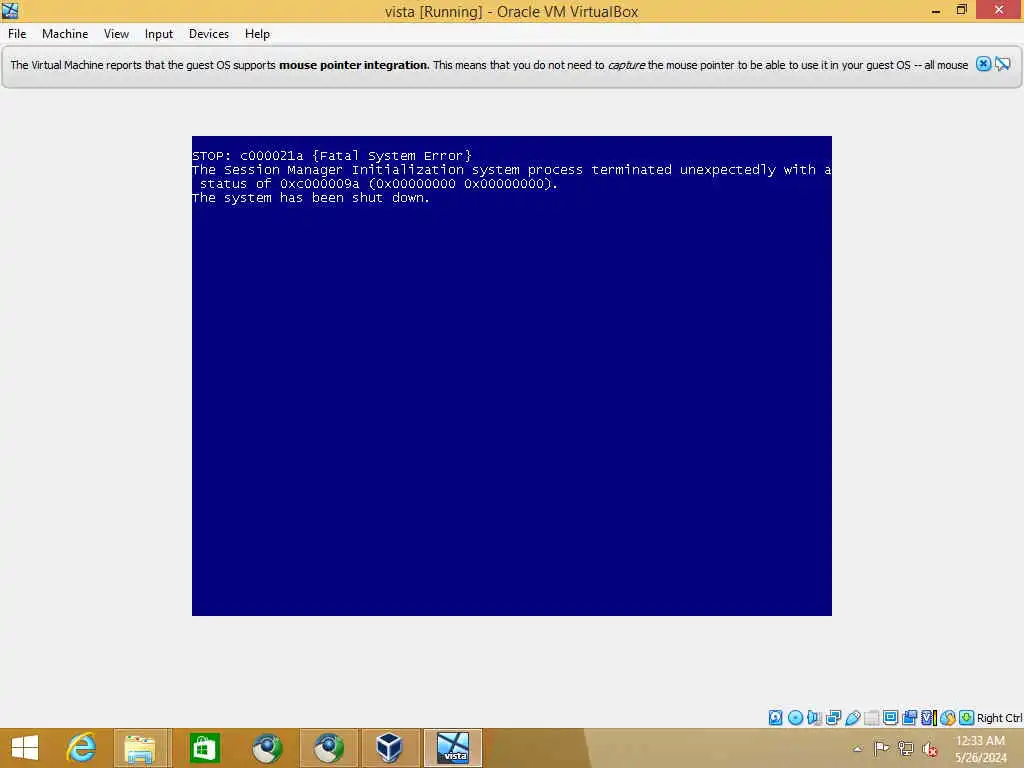This screenshot has width=1024, height=768.
Task: Dismiss the mouse pointer integration notification
Action: click(983, 64)
